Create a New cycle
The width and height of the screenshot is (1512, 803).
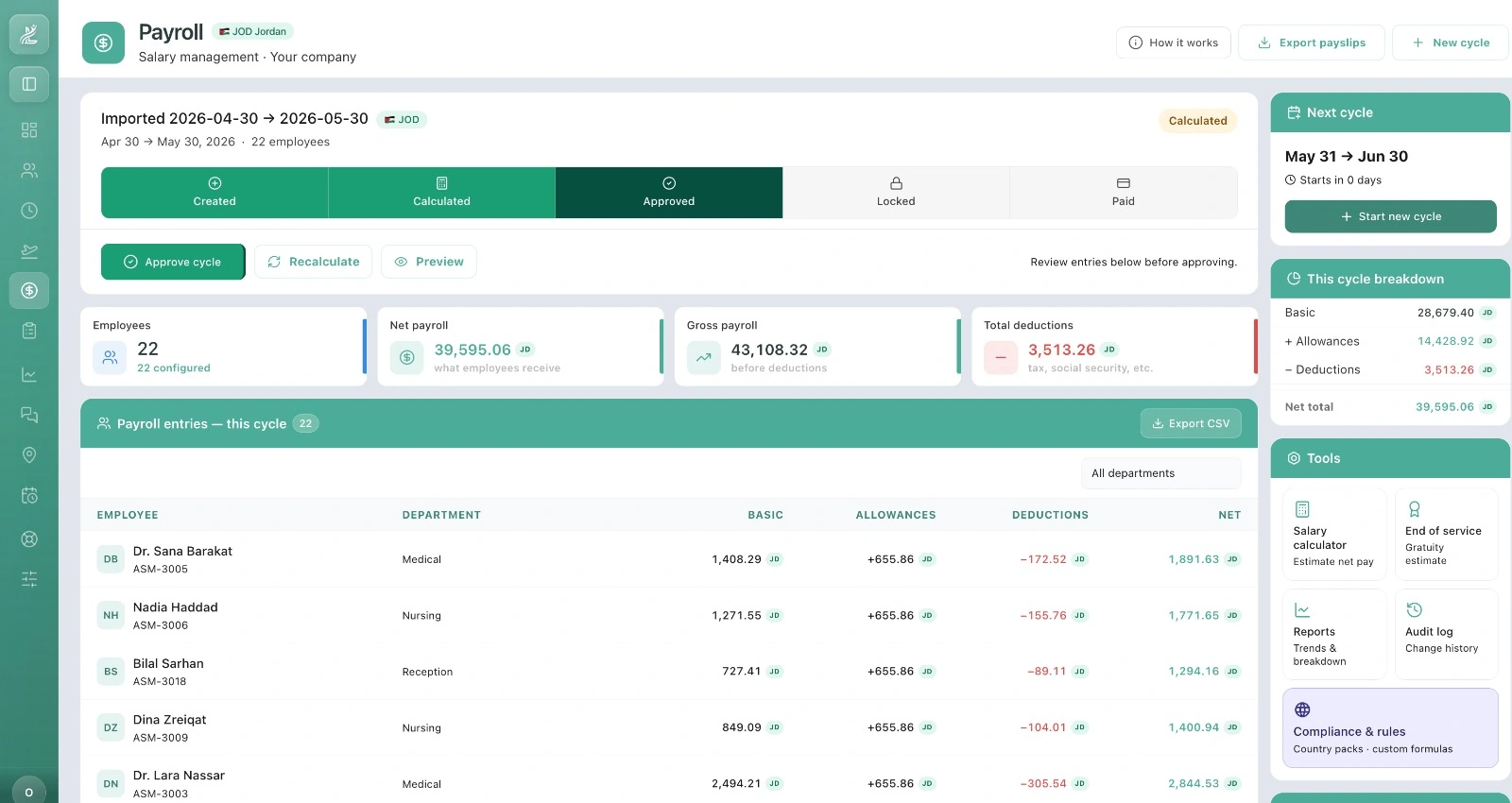tap(1451, 43)
